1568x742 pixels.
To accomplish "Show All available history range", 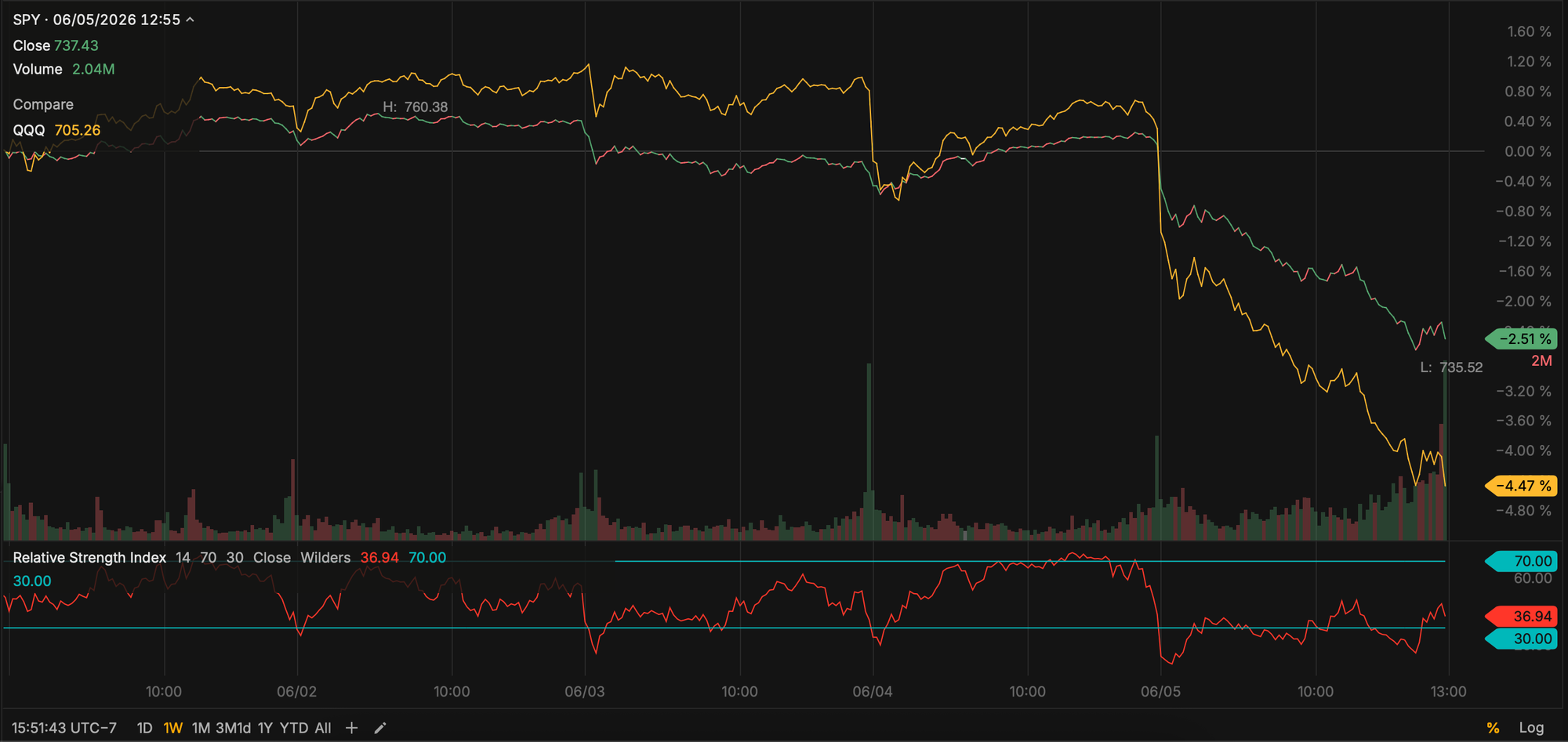I will pos(323,728).
